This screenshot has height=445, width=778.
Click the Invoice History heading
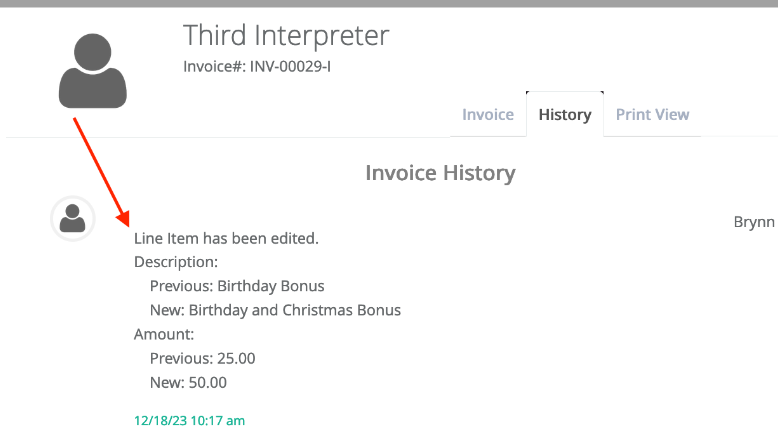tap(440, 173)
